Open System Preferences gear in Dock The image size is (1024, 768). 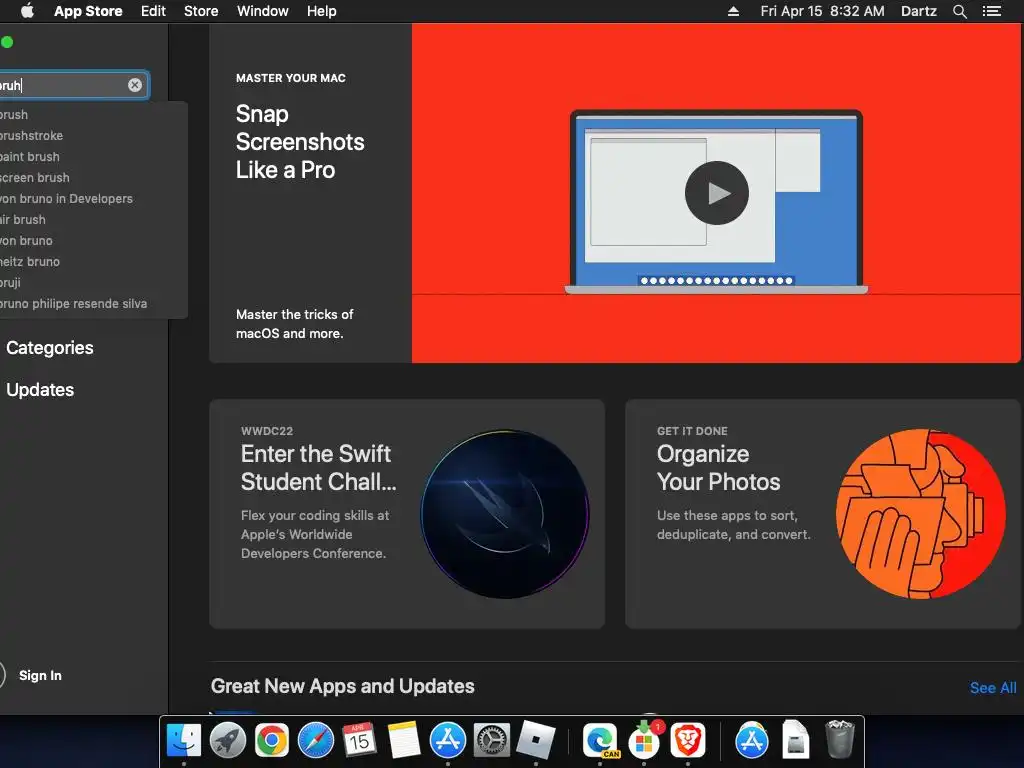491,740
